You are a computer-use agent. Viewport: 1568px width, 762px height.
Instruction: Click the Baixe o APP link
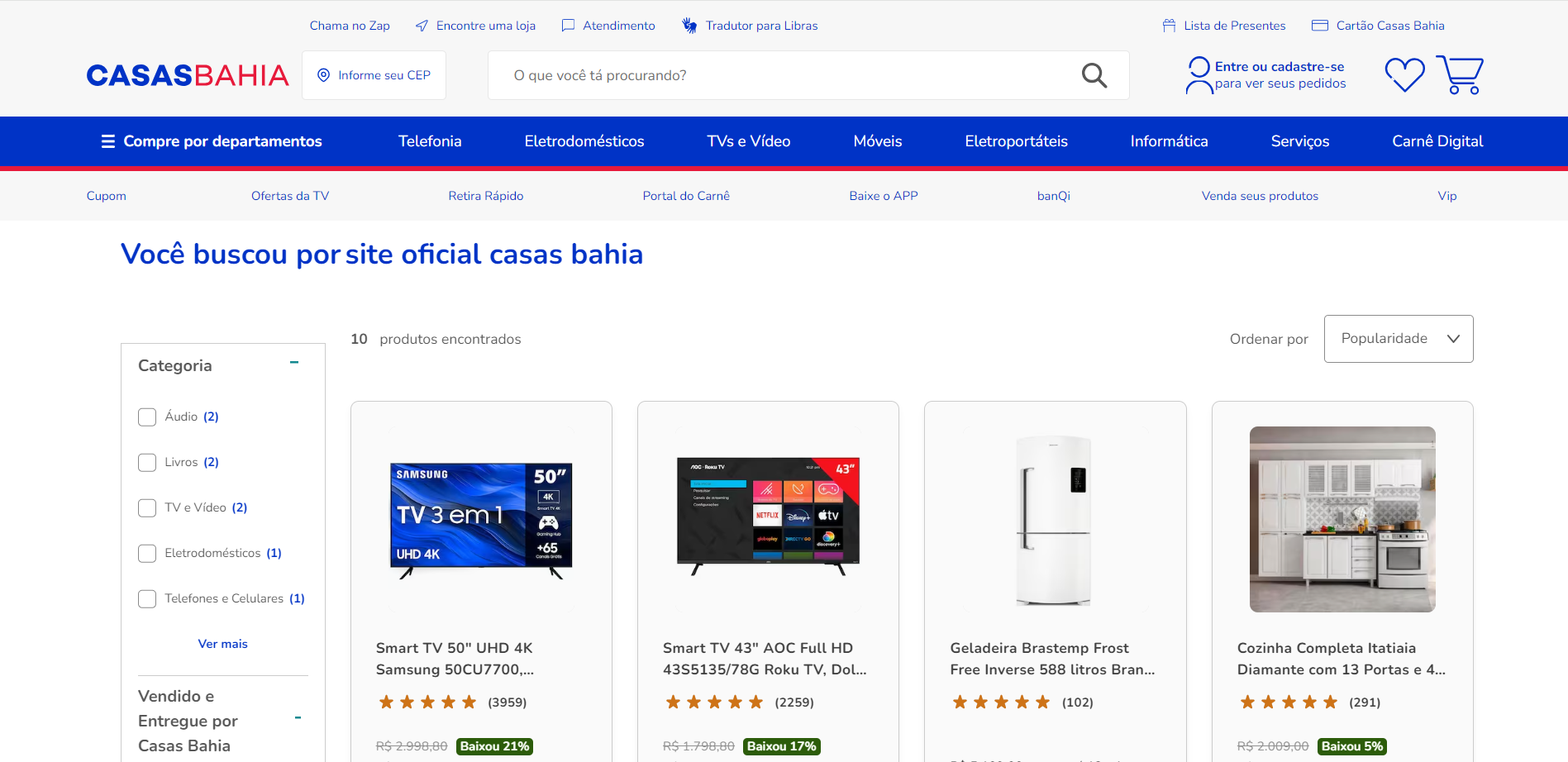(884, 196)
